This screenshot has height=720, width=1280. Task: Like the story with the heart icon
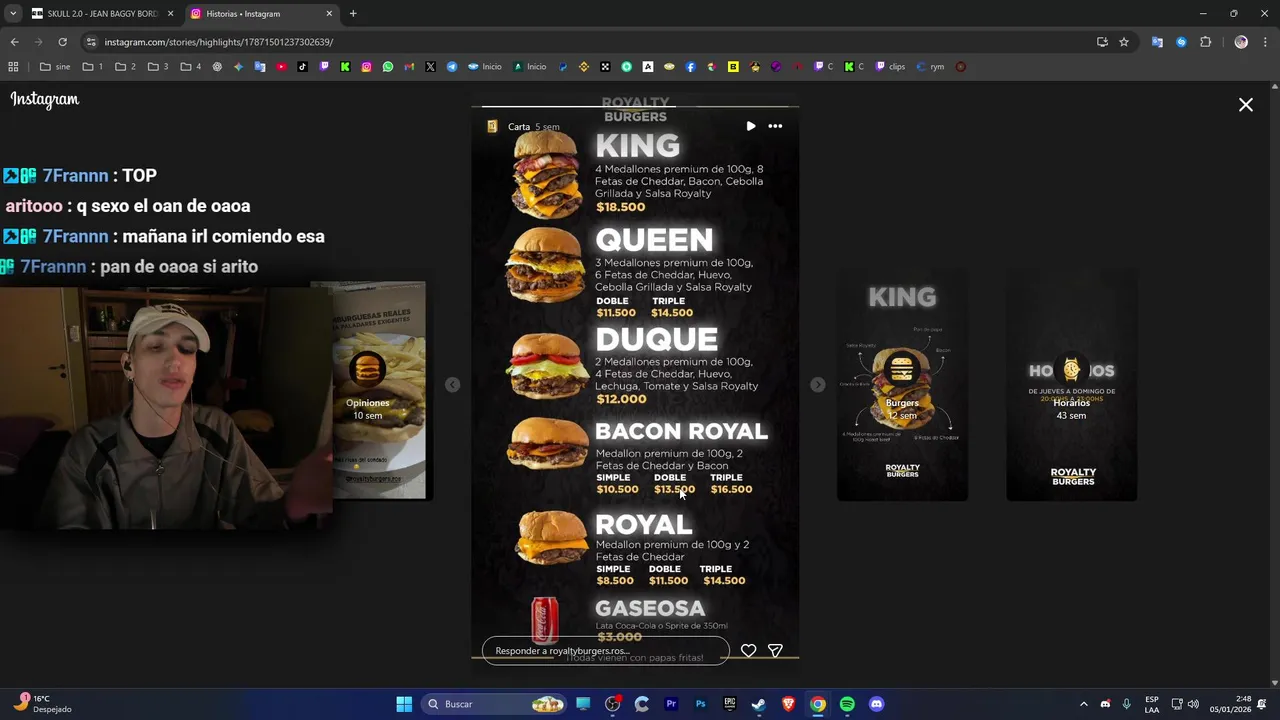pos(748,651)
